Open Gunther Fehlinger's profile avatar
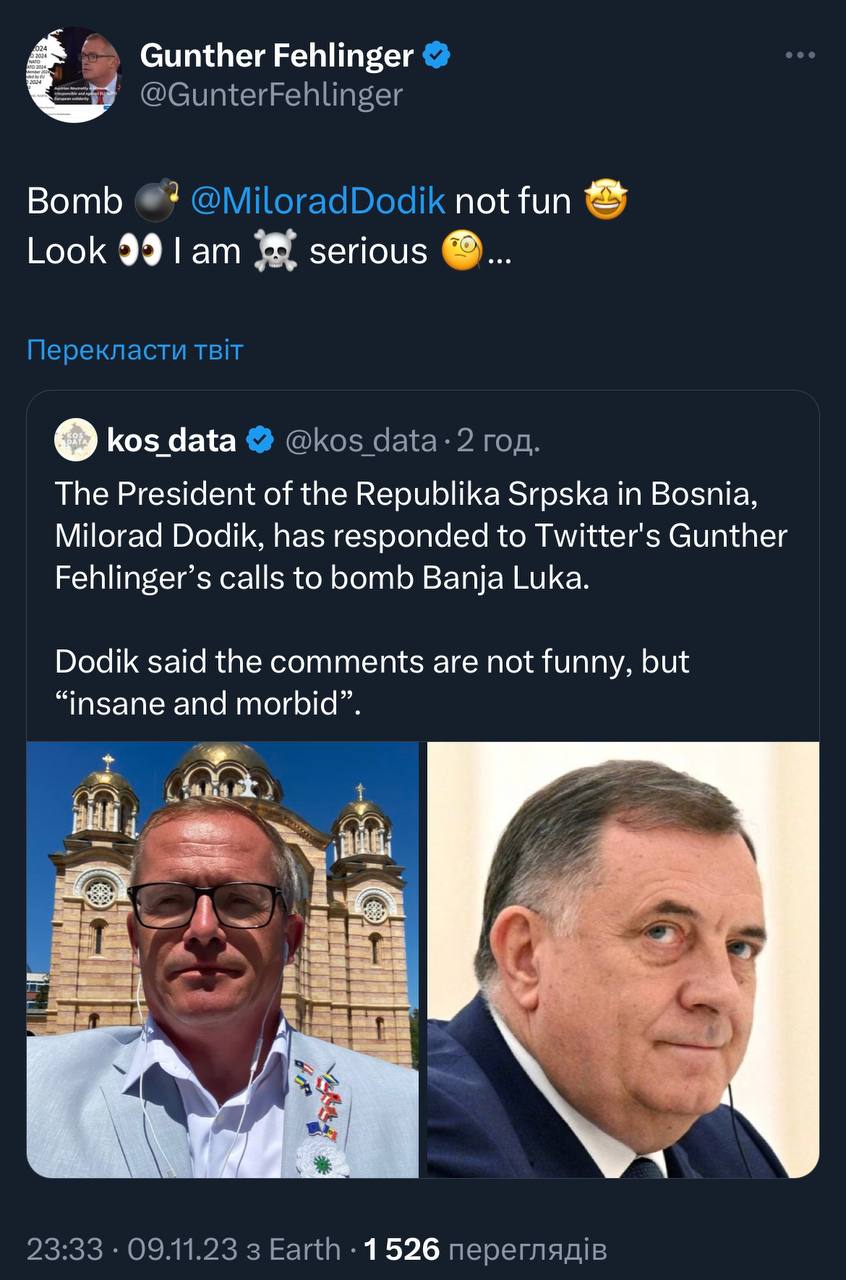 click(x=72, y=75)
